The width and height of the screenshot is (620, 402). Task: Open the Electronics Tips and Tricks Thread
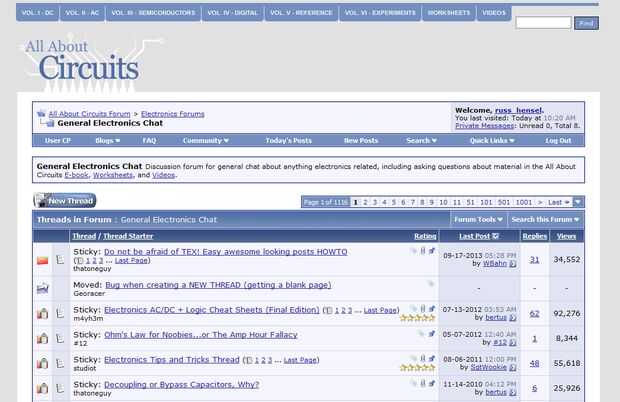pos(172,360)
